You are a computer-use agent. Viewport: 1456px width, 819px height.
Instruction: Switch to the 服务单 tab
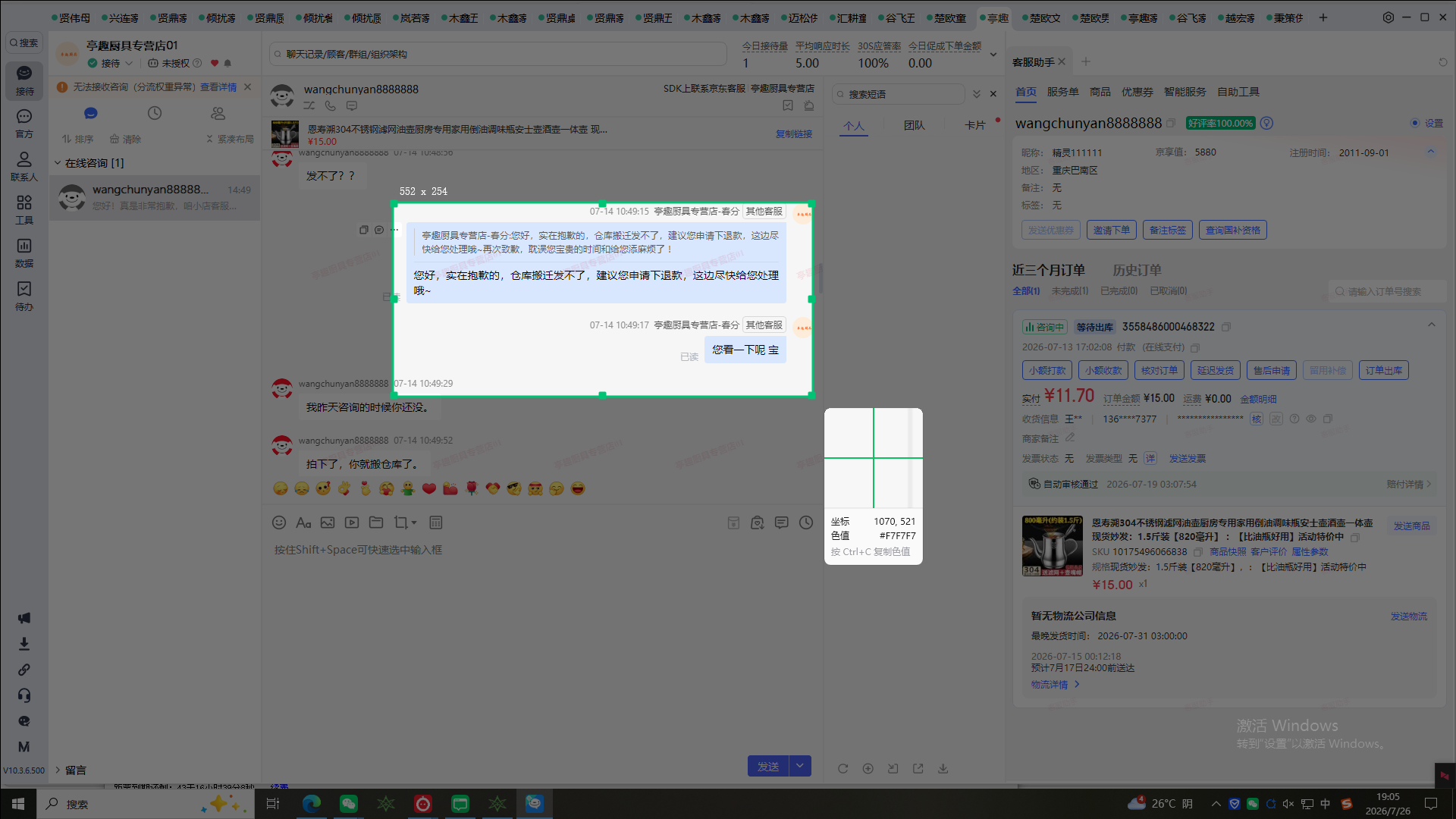(x=1062, y=92)
